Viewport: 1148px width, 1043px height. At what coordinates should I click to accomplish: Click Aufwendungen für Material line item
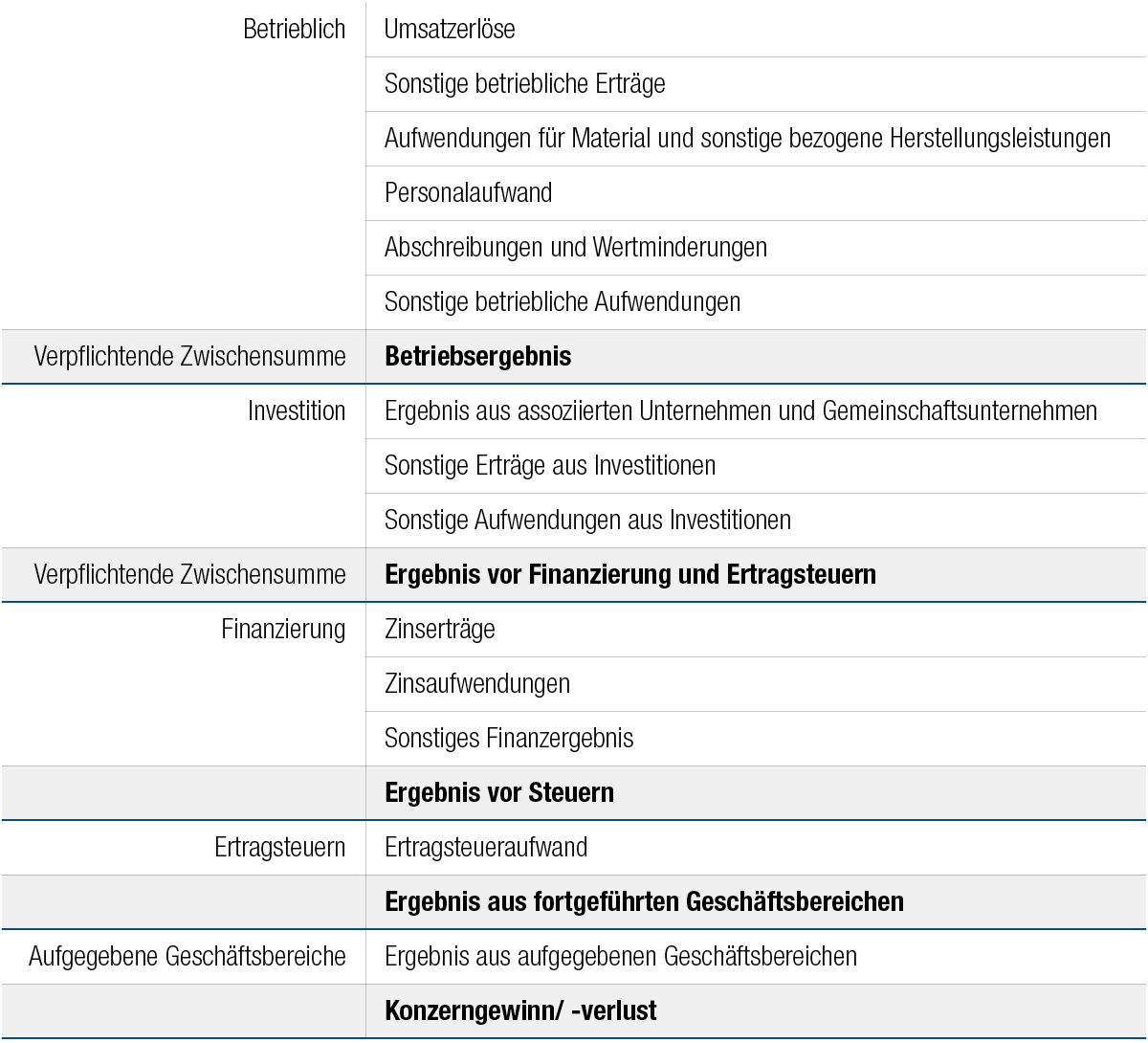pos(746,139)
